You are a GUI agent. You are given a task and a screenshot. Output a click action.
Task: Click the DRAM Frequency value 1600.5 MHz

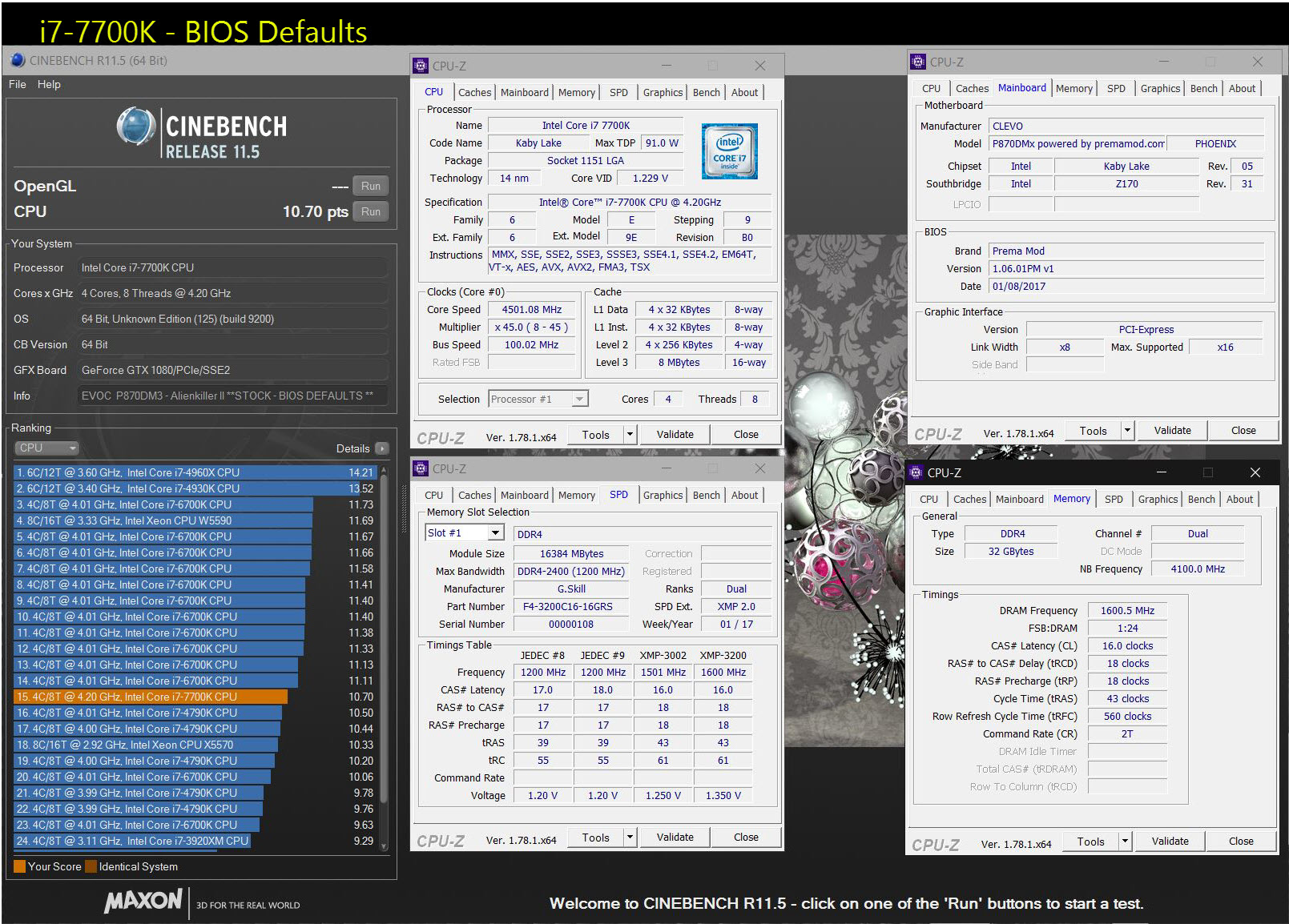point(1127,610)
